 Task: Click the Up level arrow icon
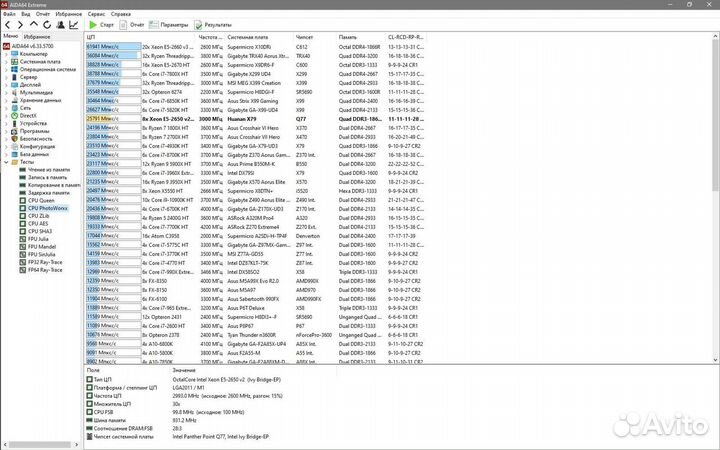pyautogui.click(x=33, y=23)
